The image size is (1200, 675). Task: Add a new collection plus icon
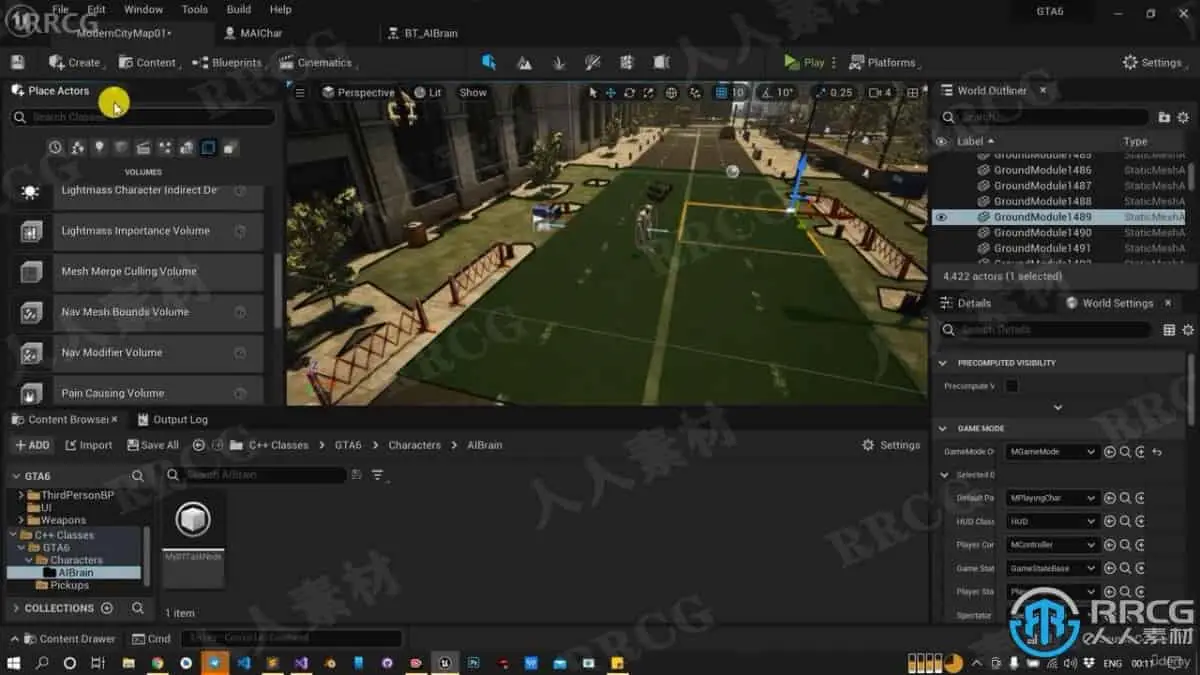[107, 608]
